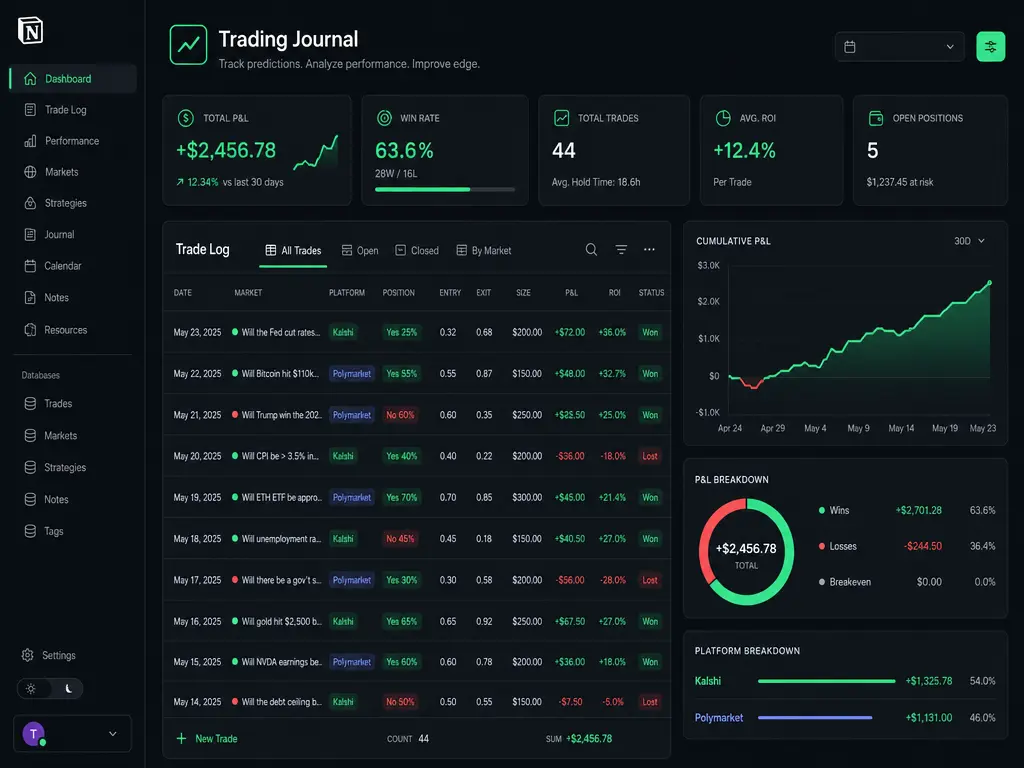This screenshot has height=768, width=1024.
Task: Open the Markets database icon
Action: point(30,436)
